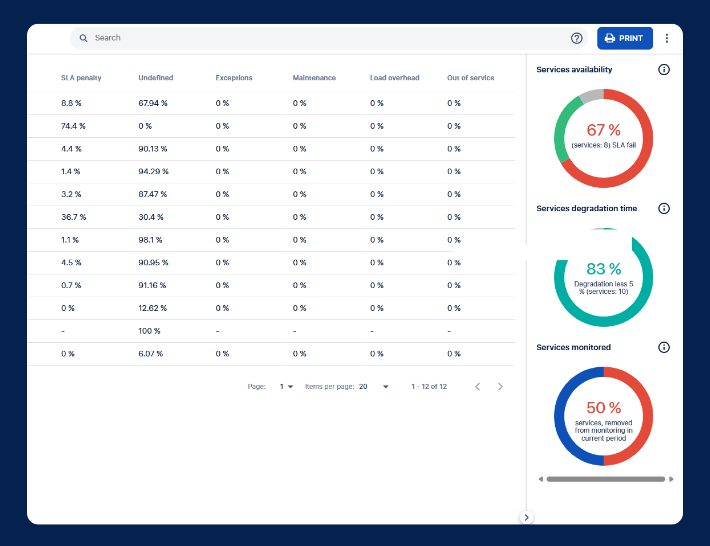
Task: Select the 0.7 % SLA penalty cell
Action: click(x=71, y=285)
